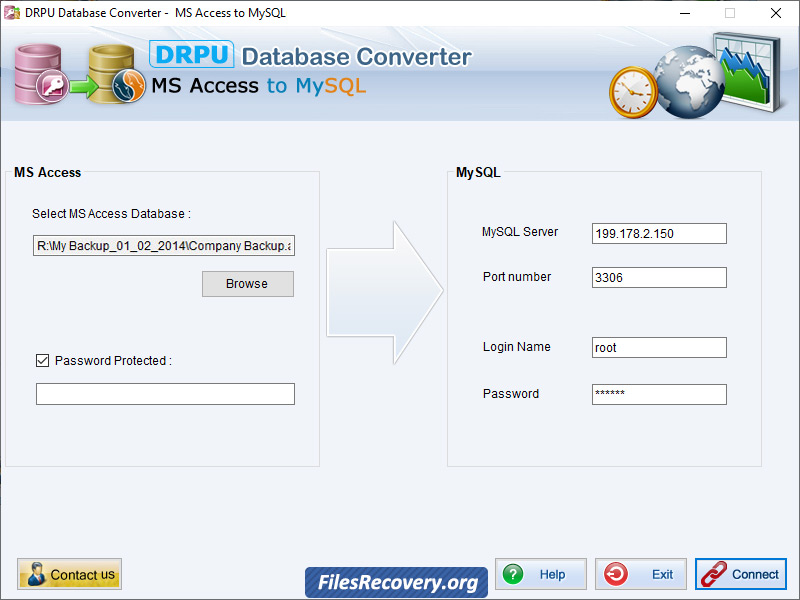Viewport: 800px width, 600px height.
Task: Click the Browse button
Action: (x=247, y=284)
